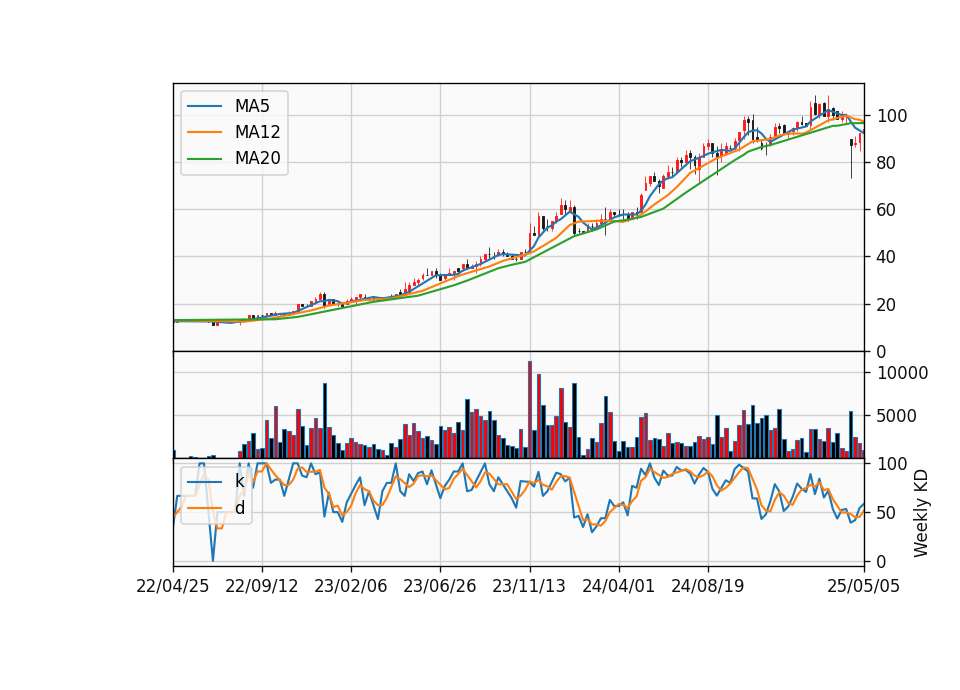Click the 24/08/19 date axis label

[x=708, y=586]
